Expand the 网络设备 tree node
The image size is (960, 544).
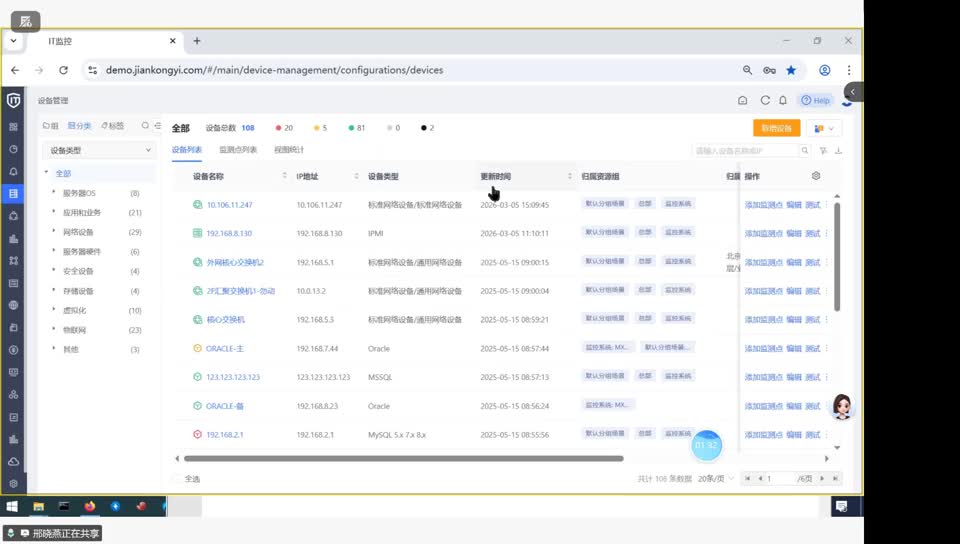tap(54, 232)
